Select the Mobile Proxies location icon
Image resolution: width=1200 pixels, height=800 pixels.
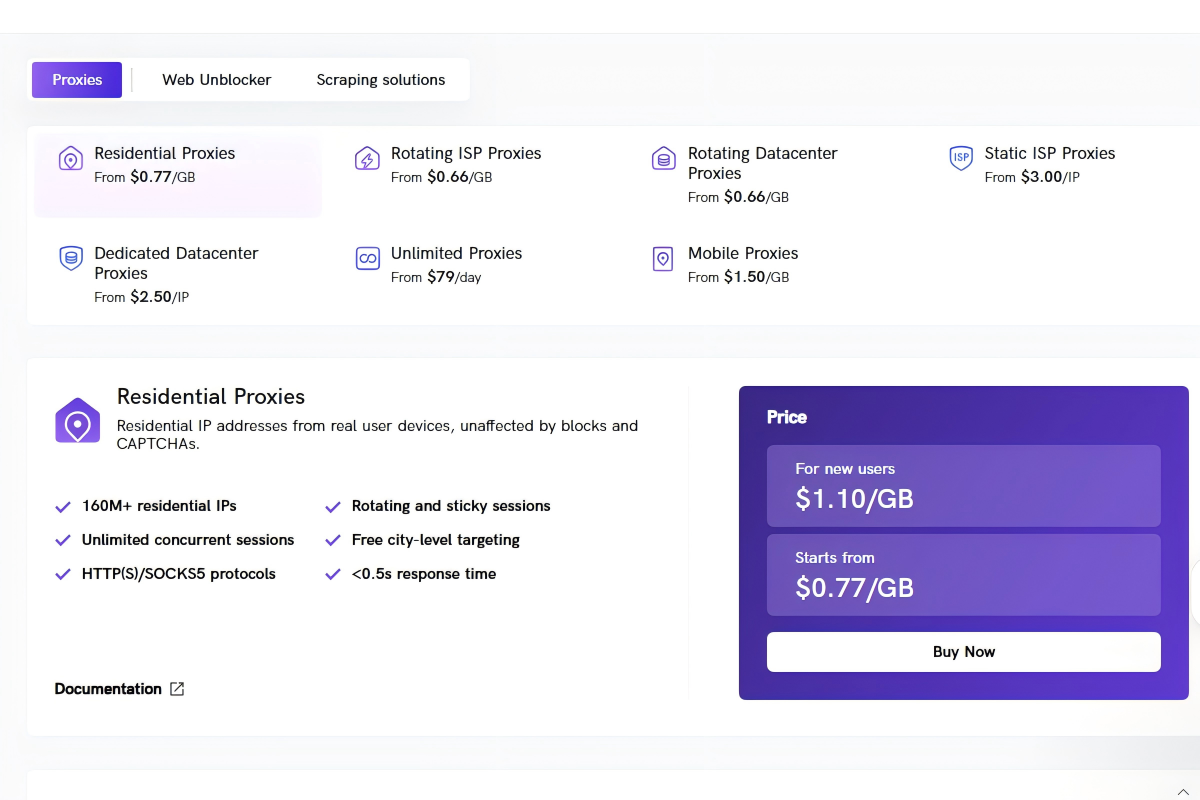662,258
